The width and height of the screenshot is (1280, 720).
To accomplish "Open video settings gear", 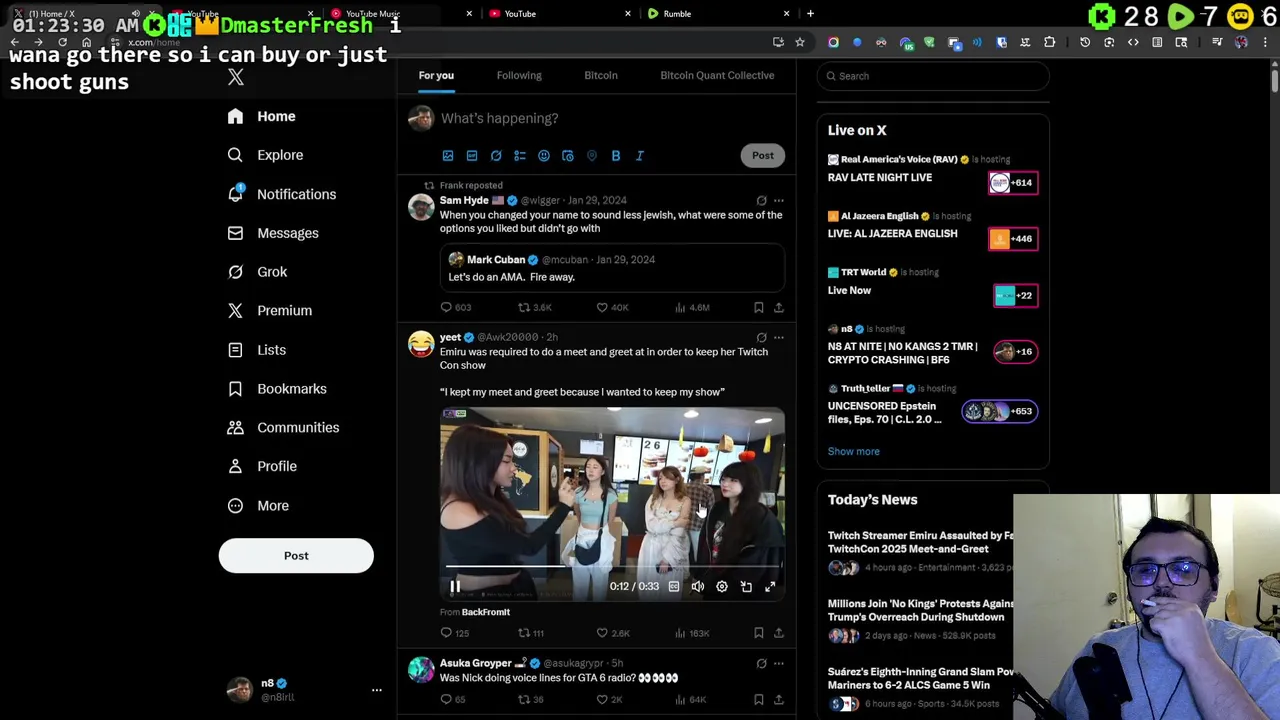I will click(x=722, y=587).
